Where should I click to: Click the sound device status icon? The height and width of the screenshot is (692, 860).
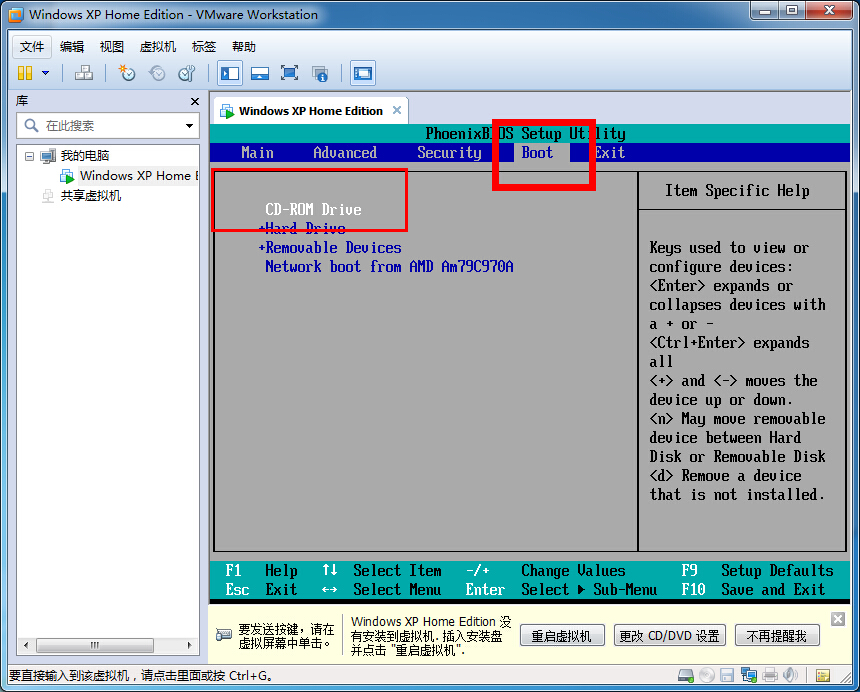(x=789, y=675)
